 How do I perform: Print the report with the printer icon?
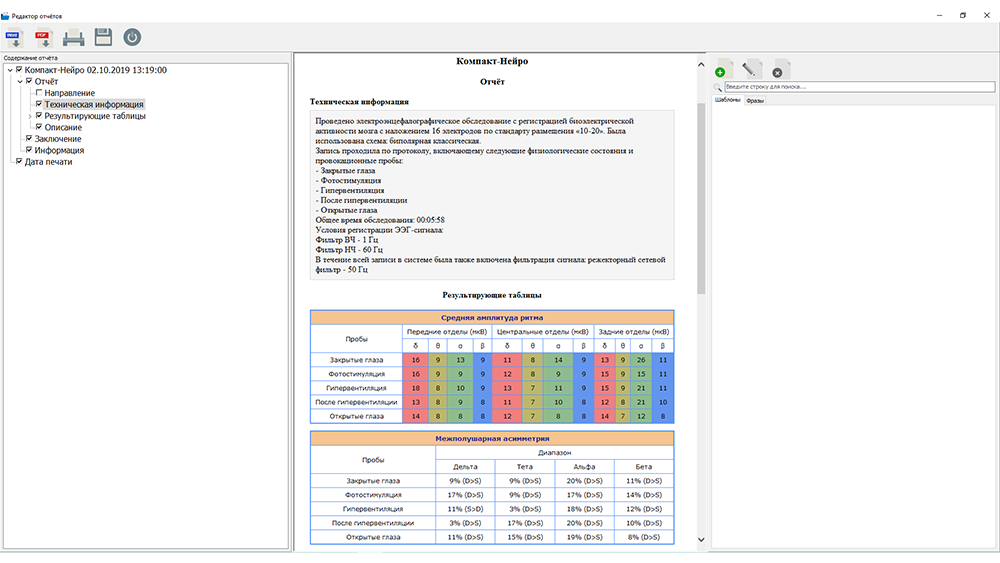[x=73, y=38]
